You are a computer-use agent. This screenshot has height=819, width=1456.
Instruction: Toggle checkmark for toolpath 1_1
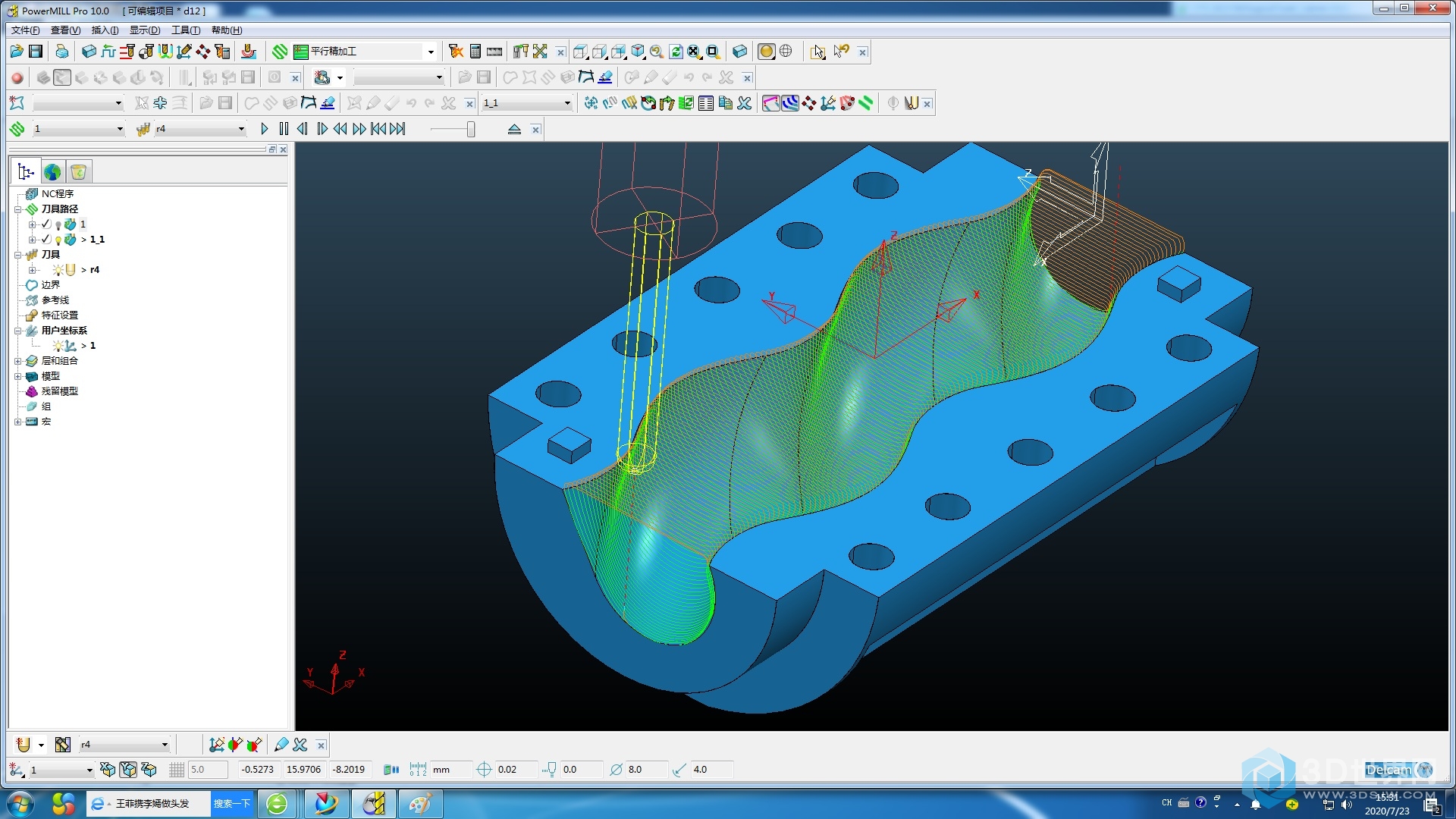[46, 239]
